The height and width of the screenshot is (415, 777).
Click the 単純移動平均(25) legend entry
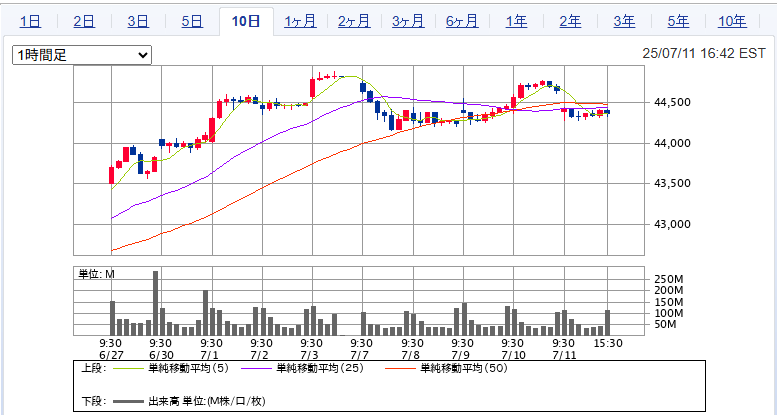(320, 368)
